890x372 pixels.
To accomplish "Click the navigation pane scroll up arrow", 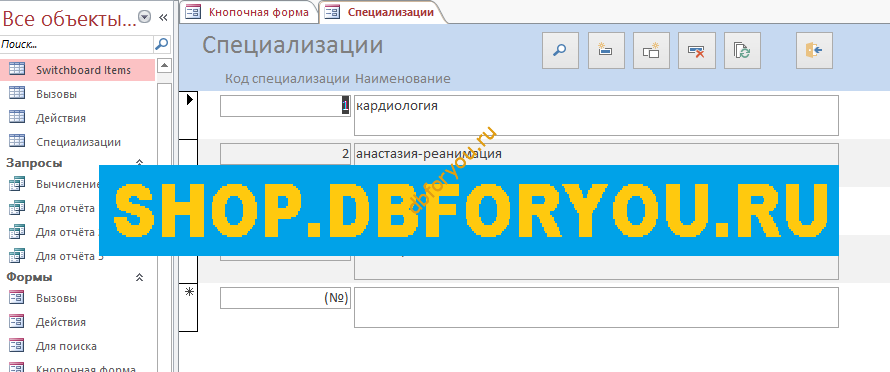I will pyautogui.click(x=164, y=66).
